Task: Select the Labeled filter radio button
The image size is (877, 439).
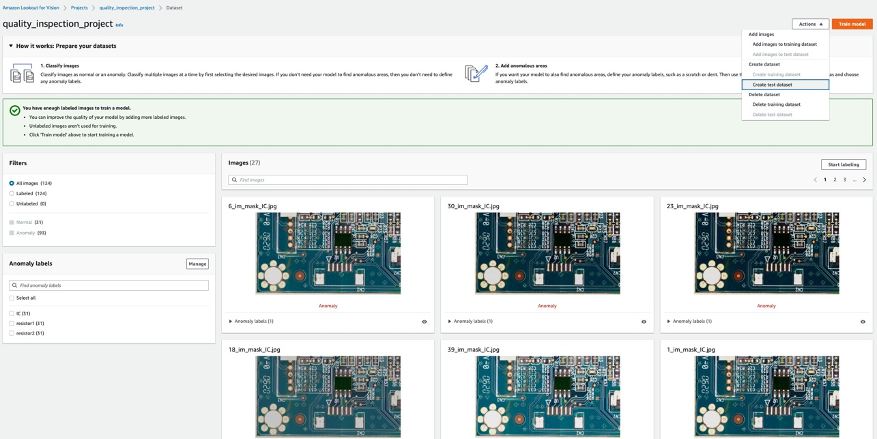Action: tap(12, 193)
